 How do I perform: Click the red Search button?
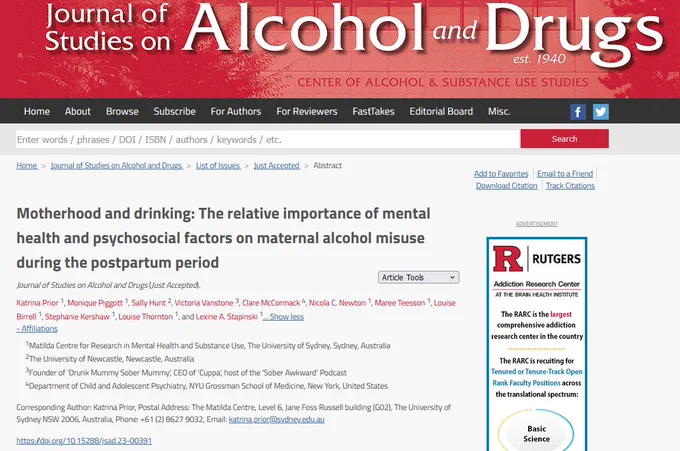tap(565, 139)
